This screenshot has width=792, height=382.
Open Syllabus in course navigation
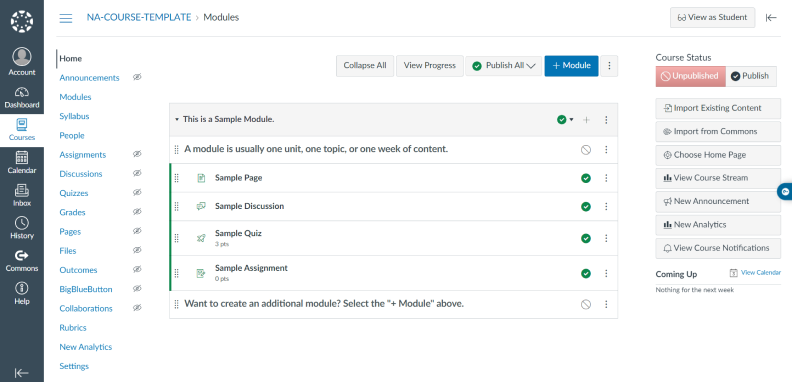(74, 116)
